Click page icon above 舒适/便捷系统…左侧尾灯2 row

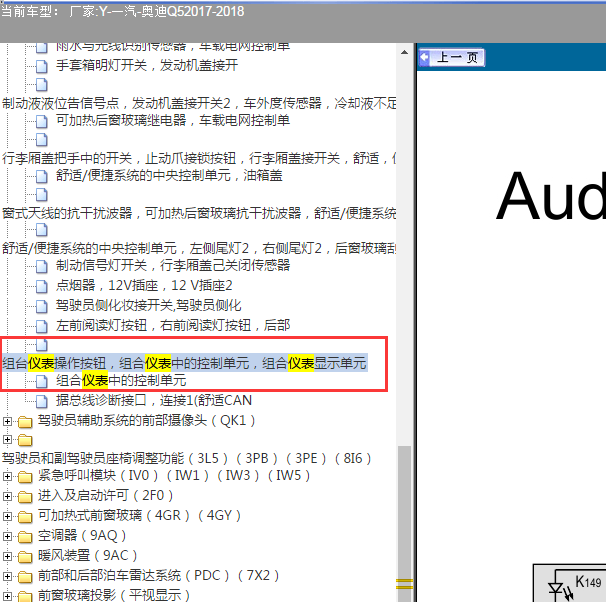(x=42, y=230)
